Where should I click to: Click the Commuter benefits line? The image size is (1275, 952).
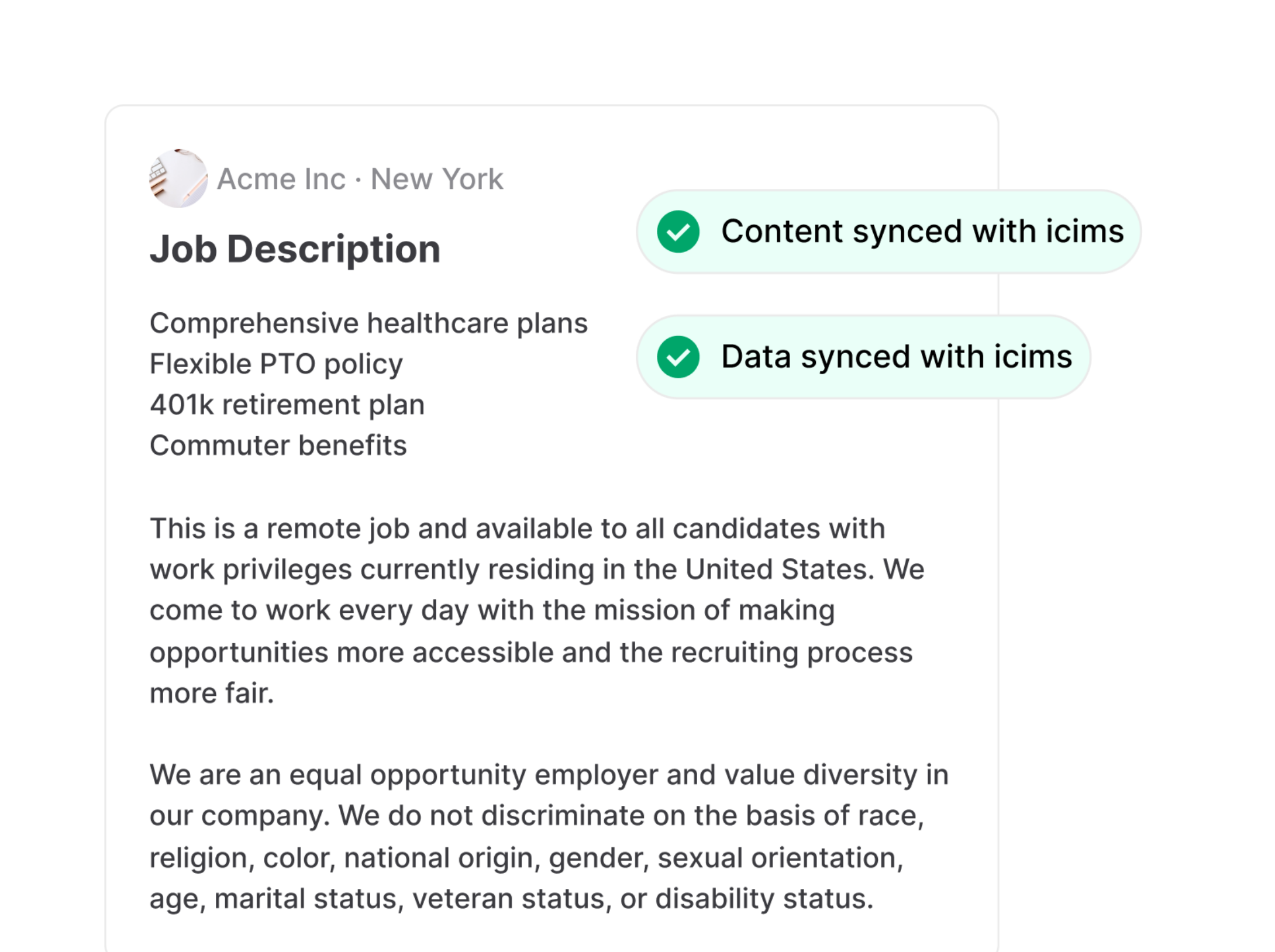(x=278, y=446)
